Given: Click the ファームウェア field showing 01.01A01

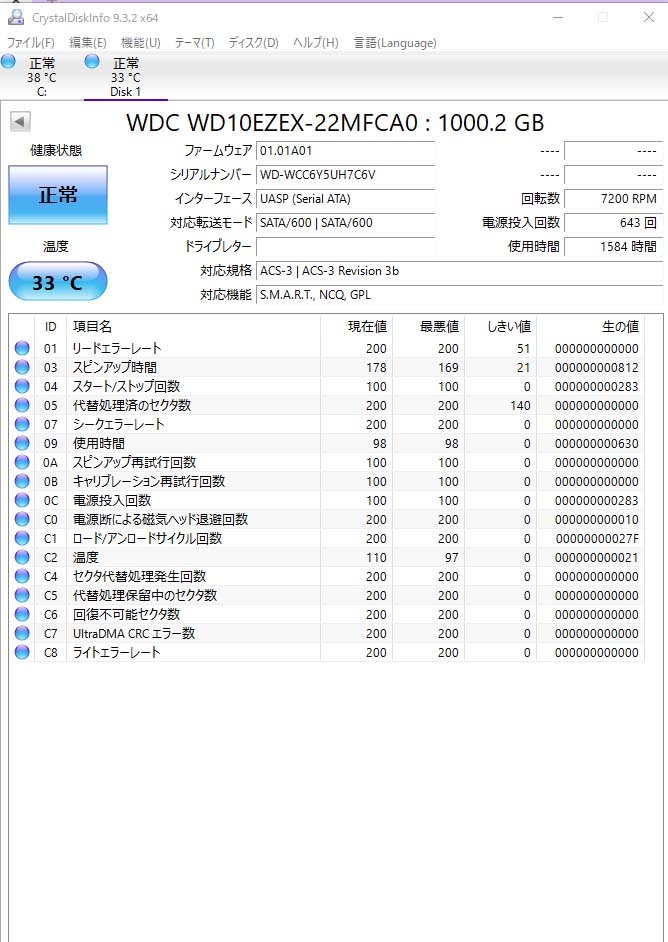Looking at the screenshot, I should (x=345, y=151).
